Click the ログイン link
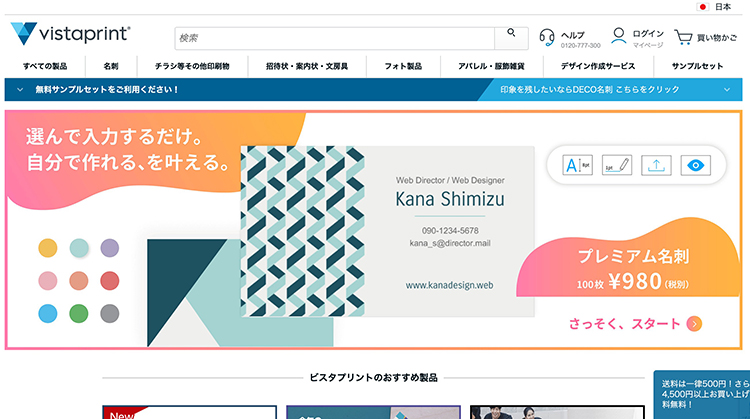The height and width of the screenshot is (419, 750). click(x=648, y=33)
